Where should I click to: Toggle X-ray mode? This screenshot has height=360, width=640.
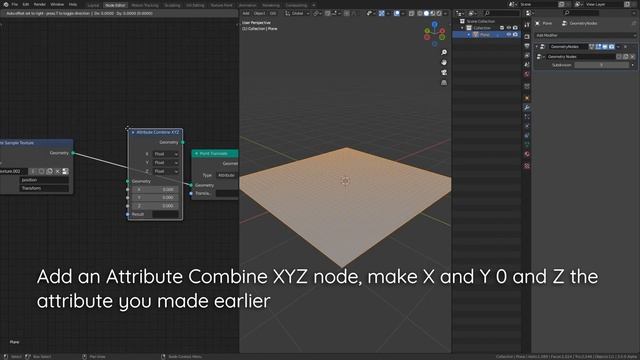[411, 13]
